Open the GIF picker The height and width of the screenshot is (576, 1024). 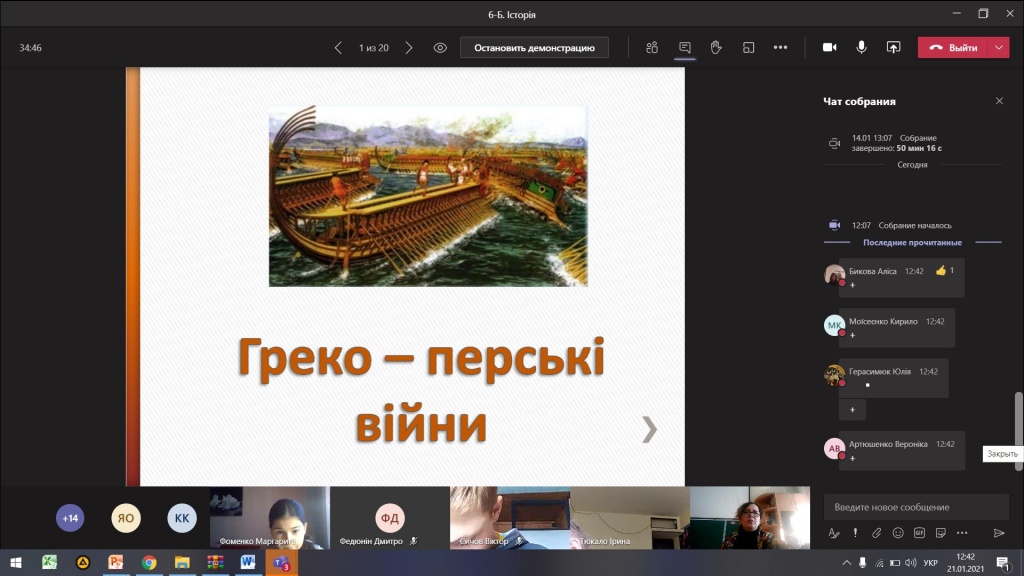(919, 533)
